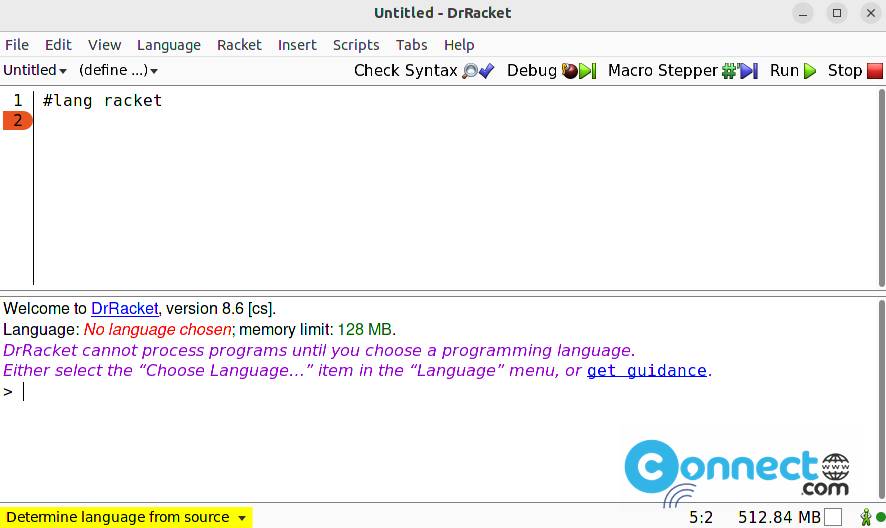Minimize the DrRacket window

coord(802,13)
